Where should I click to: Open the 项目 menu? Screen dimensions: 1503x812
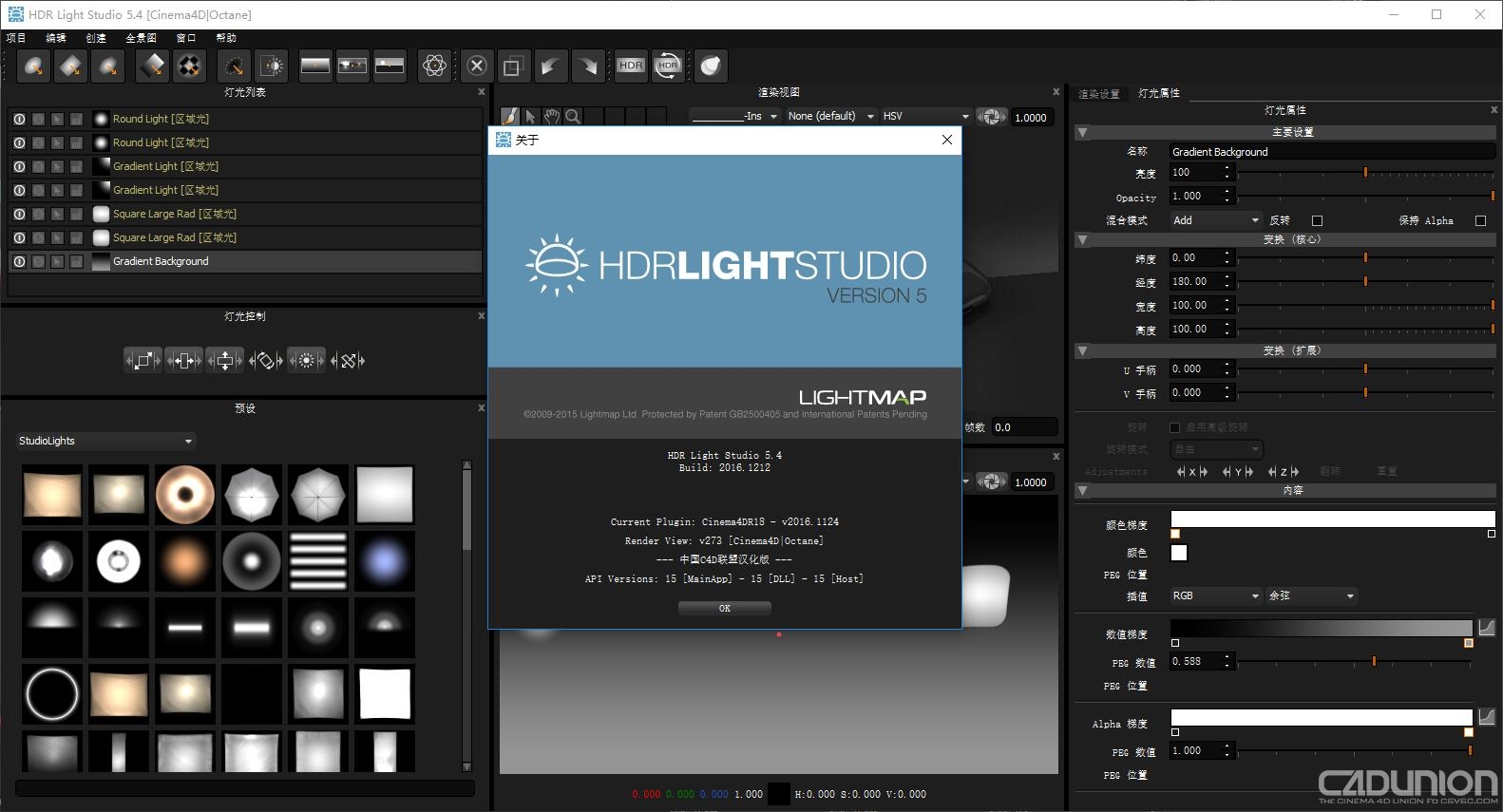16,38
